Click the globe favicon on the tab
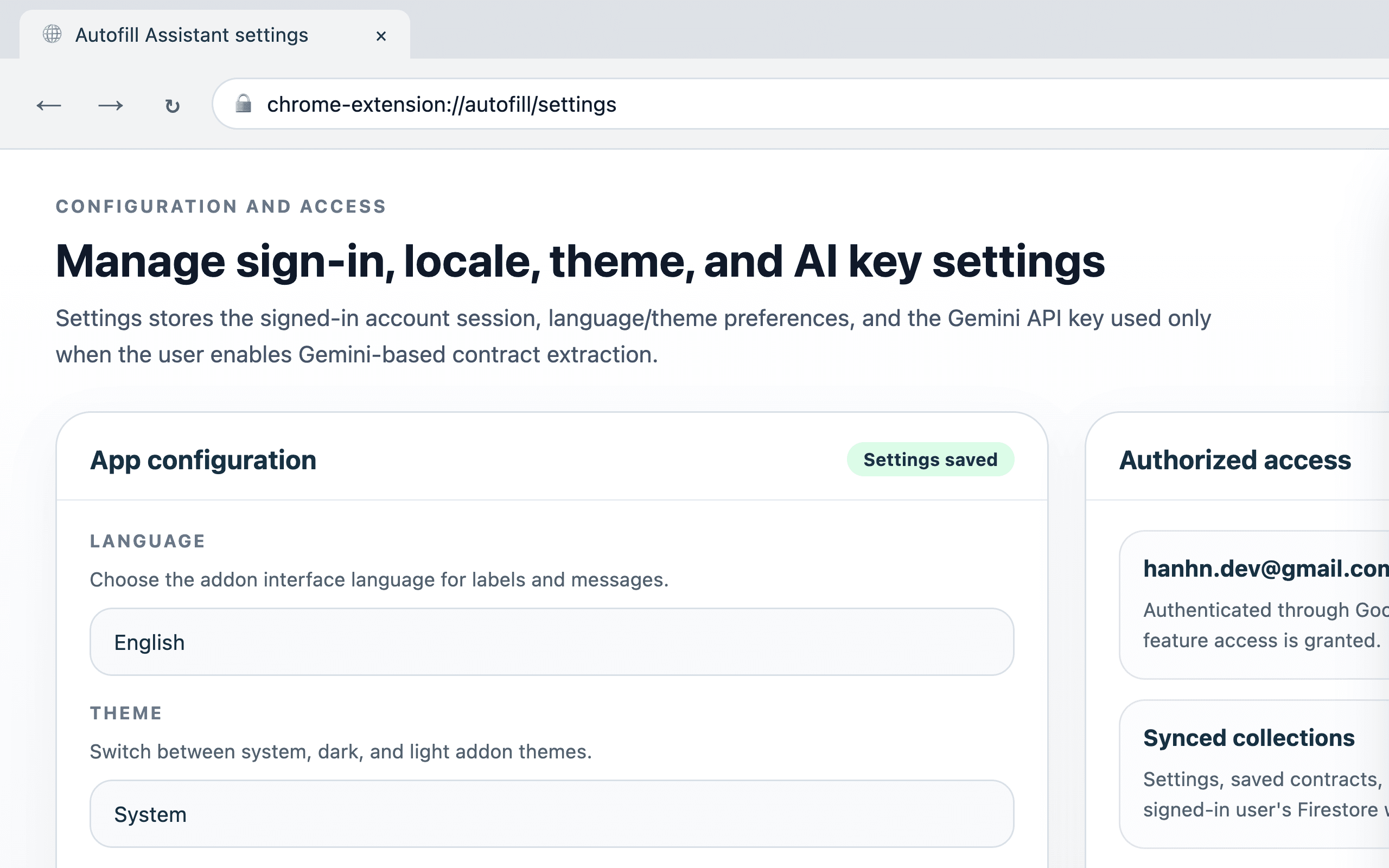The height and width of the screenshot is (868, 1389). coord(52,34)
